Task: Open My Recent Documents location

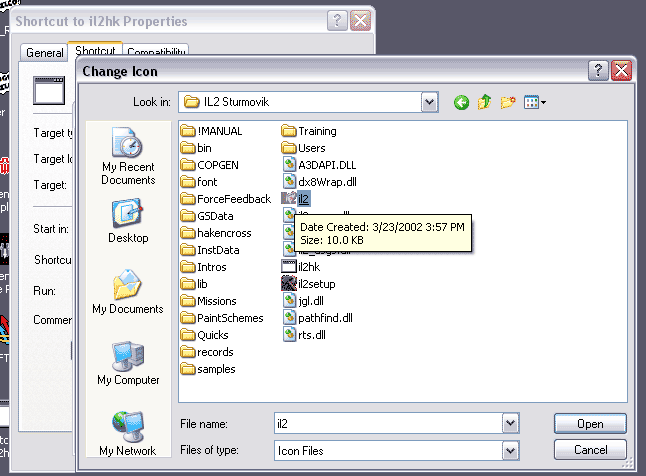Action: [128, 157]
